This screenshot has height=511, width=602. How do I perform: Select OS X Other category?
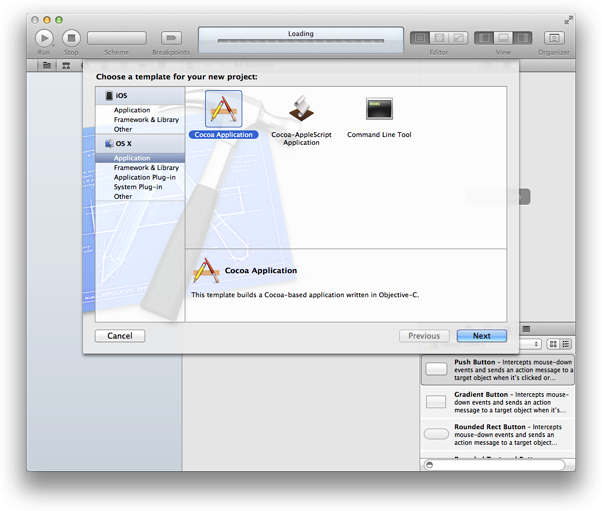[x=123, y=197]
